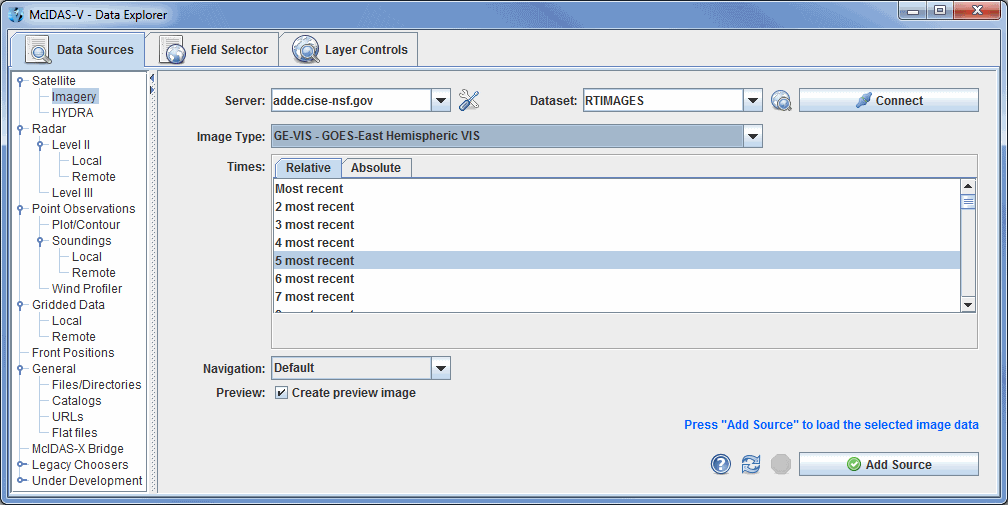This screenshot has height=505, width=1008.
Task: Switch to the Absolute times tab
Action: point(375,168)
